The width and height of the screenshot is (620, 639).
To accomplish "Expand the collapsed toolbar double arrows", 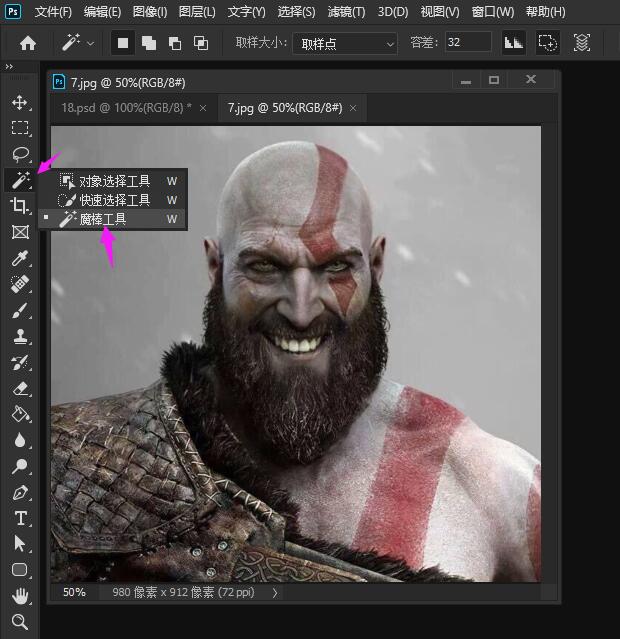I will coord(9,66).
